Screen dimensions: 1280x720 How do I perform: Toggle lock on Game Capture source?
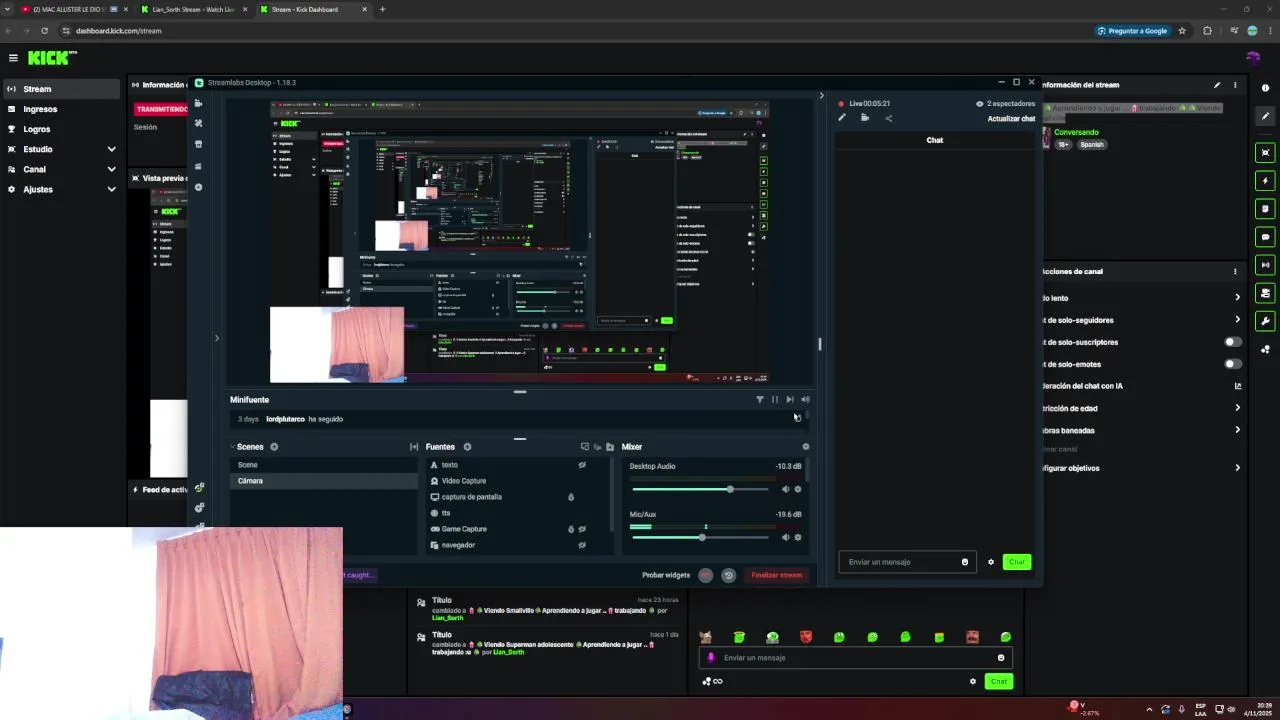pyautogui.click(x=571, y=529)
